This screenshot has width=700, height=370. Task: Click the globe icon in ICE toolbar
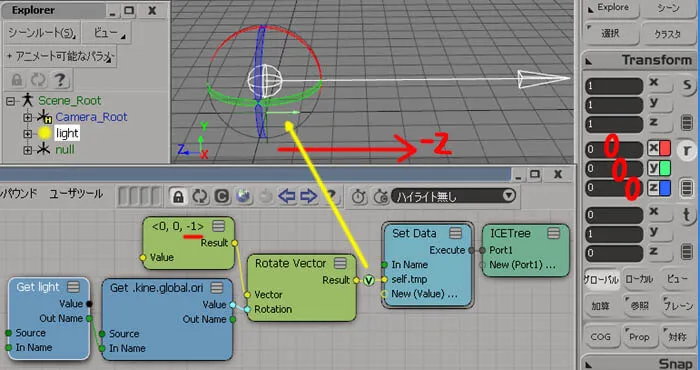click(244, 196)
